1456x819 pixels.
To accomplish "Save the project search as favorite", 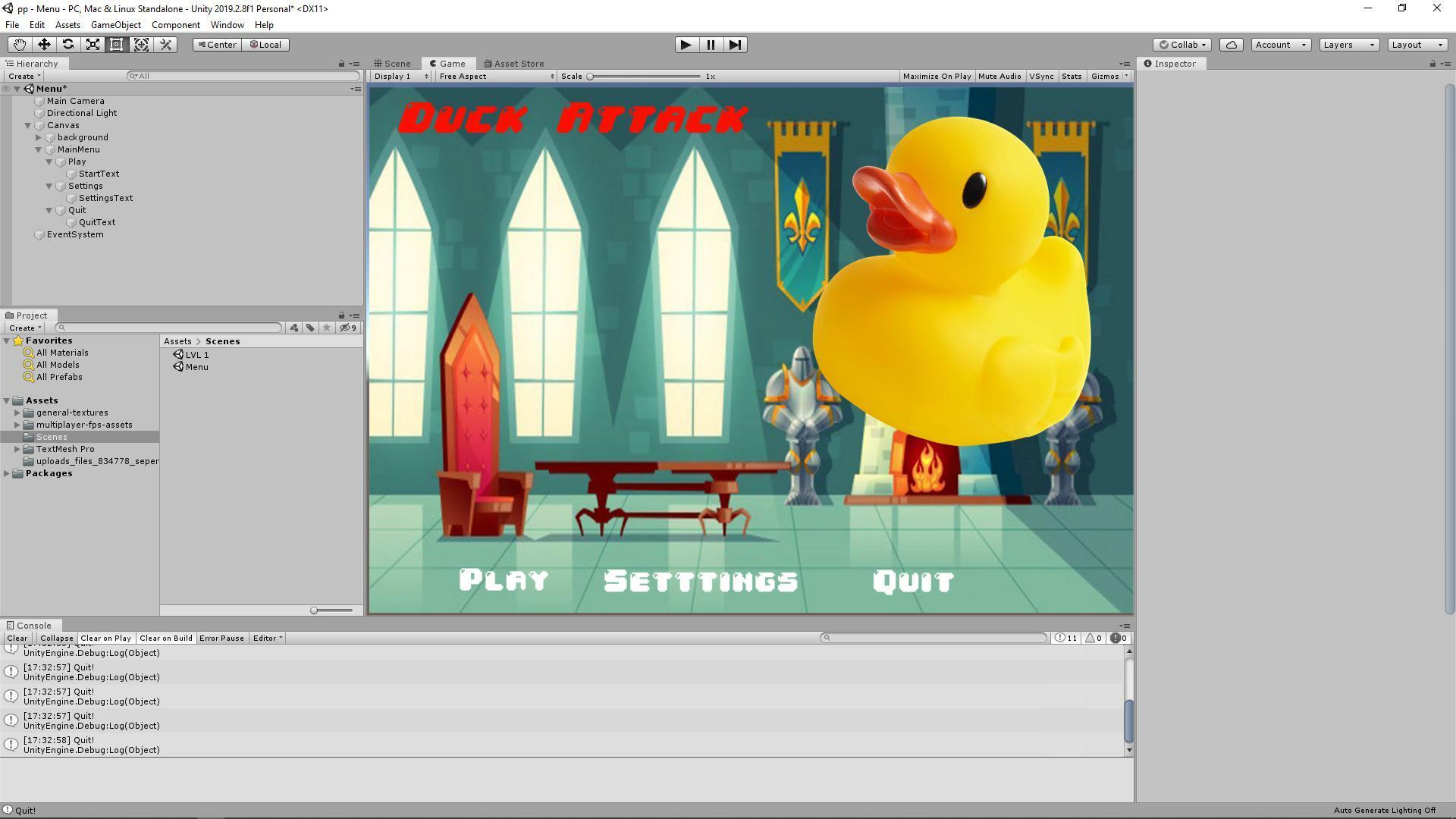I will tap(327, 328).
